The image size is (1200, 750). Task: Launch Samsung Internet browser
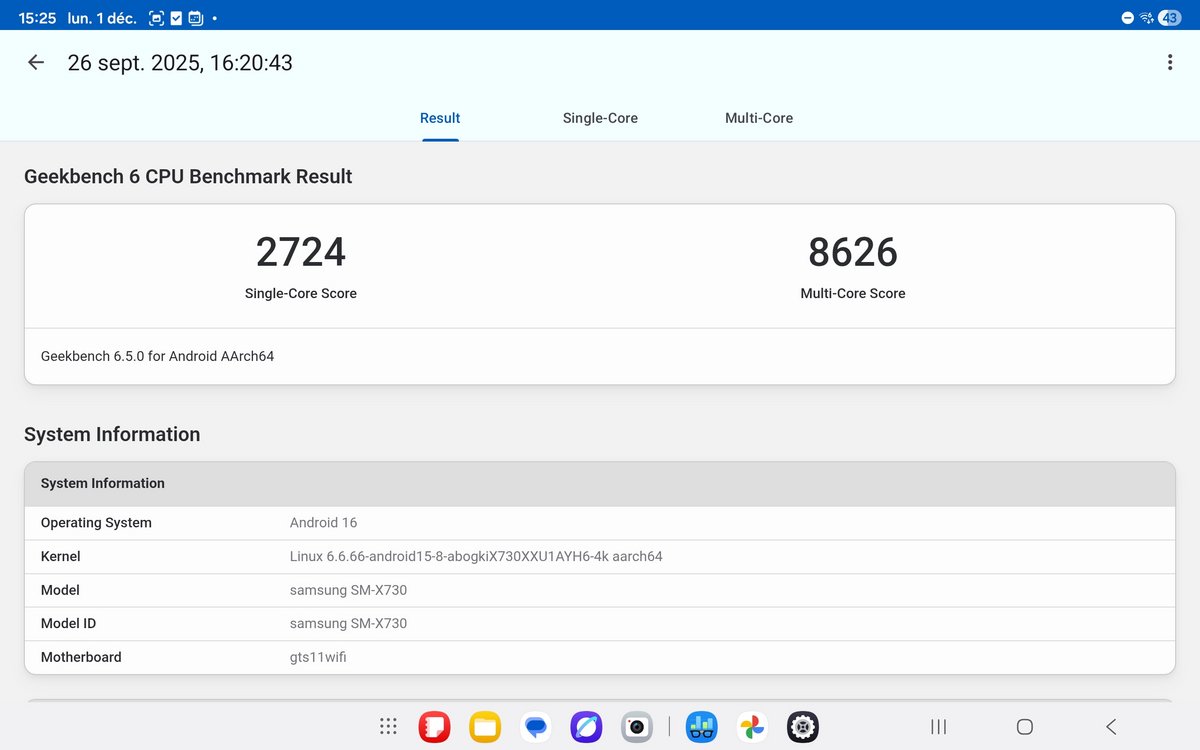(x=586, y=726)
